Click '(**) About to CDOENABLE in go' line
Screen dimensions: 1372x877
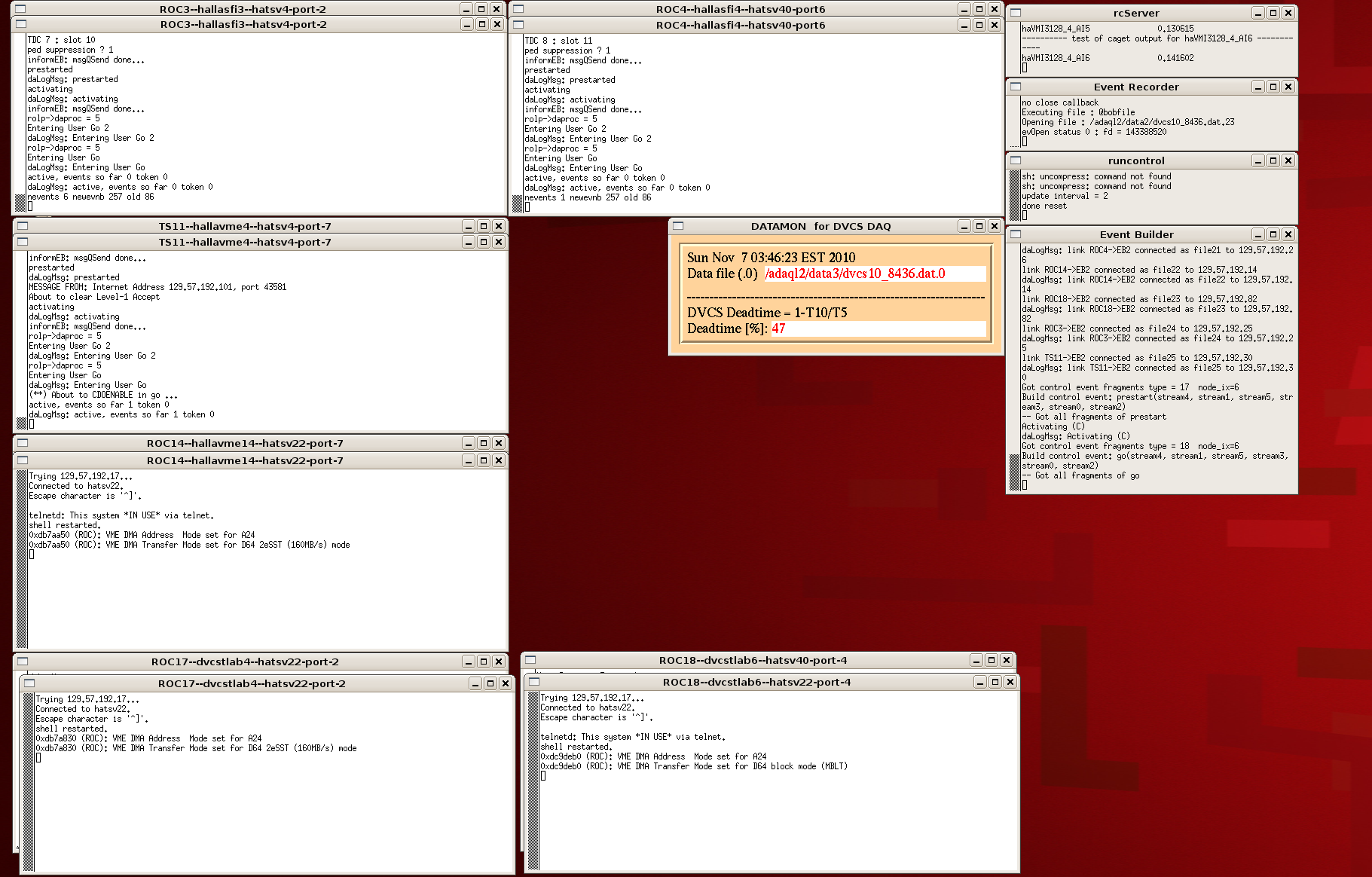[103, 395]
